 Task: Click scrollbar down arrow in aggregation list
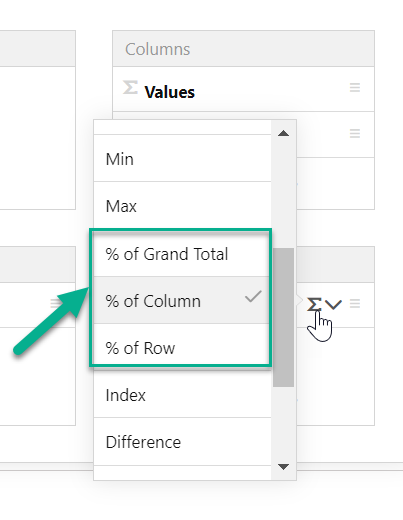(283, 467)
